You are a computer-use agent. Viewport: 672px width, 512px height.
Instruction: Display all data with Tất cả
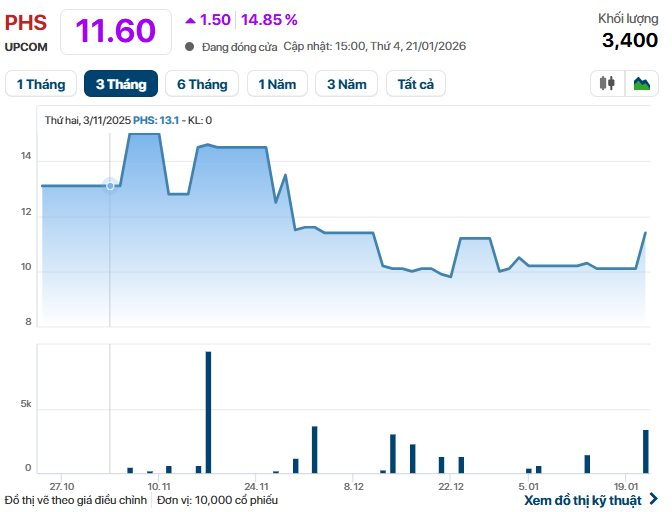pyautogui.click(x=415, y=84)
